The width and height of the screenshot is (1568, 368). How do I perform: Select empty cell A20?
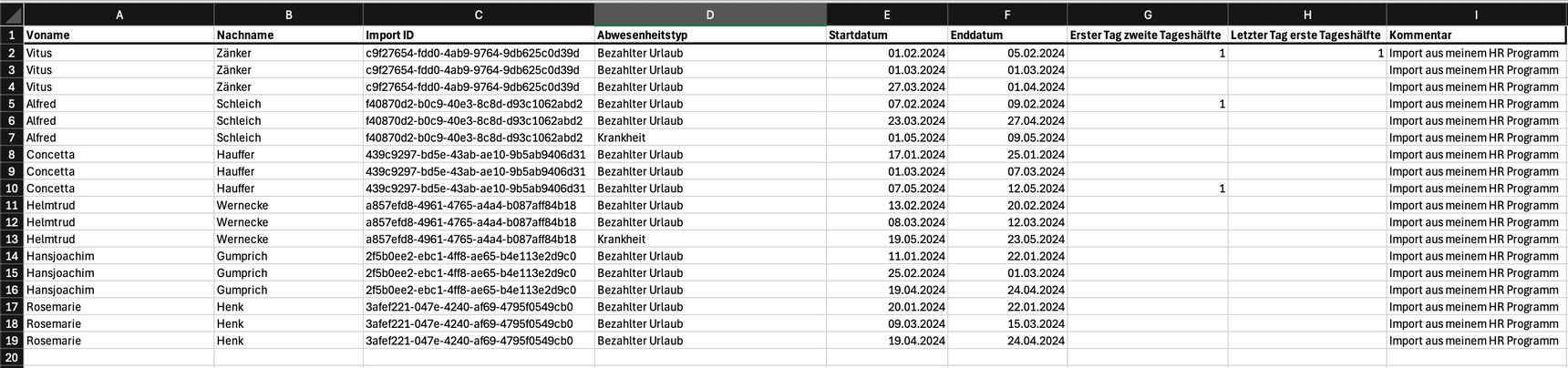[119, 358]
